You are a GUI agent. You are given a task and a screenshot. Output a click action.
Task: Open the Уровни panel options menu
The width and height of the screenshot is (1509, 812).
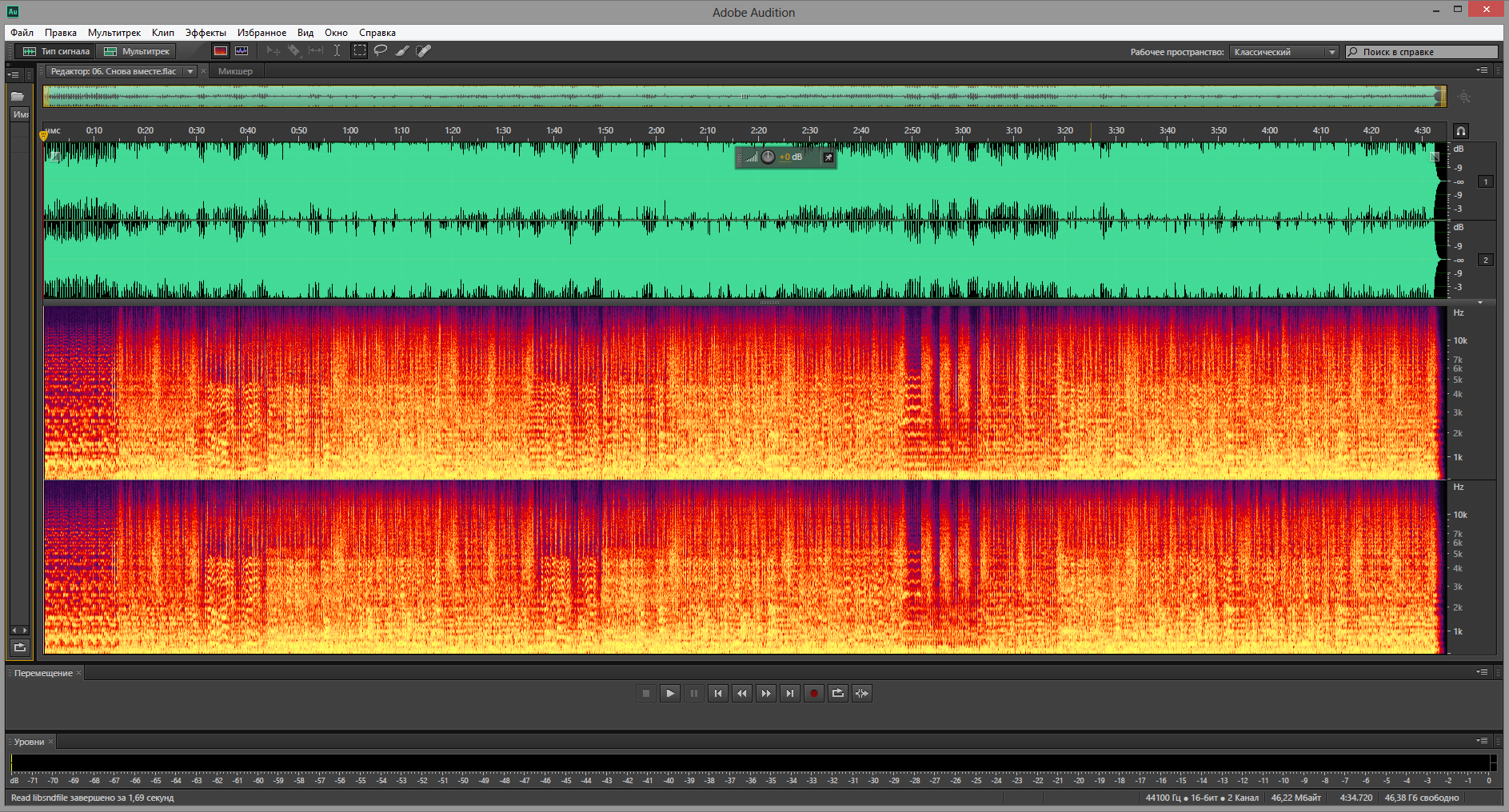tap(1482, 741)
